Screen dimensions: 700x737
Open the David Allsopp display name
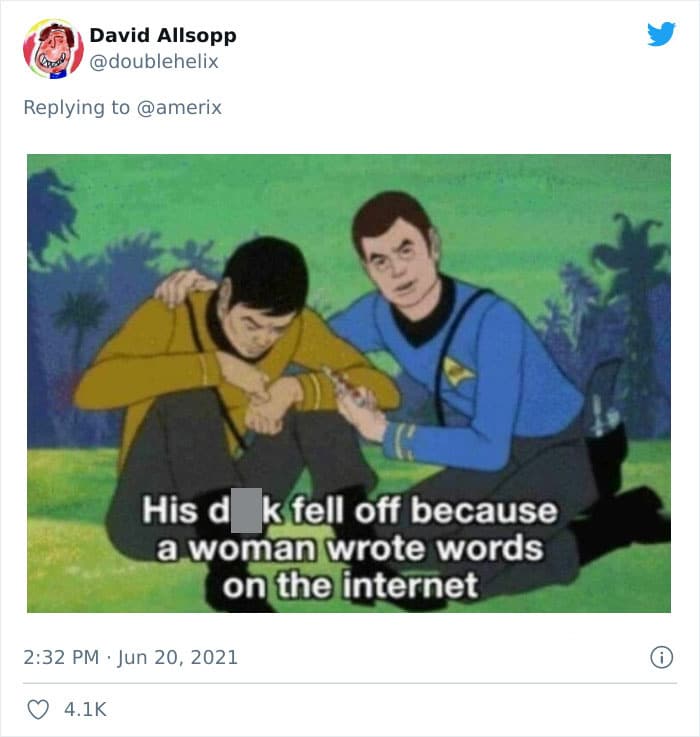coord(163,36)
